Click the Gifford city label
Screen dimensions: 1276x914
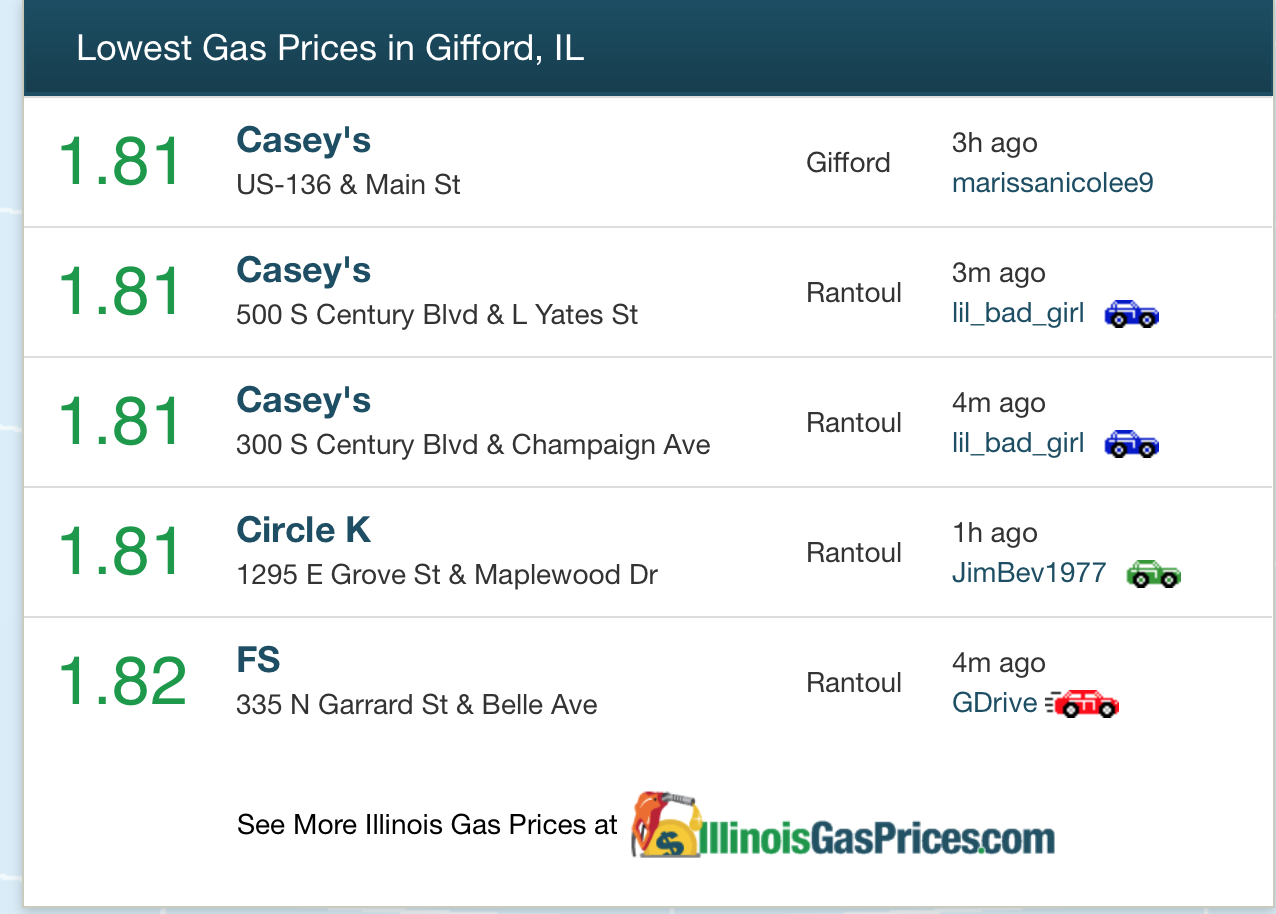848,162
